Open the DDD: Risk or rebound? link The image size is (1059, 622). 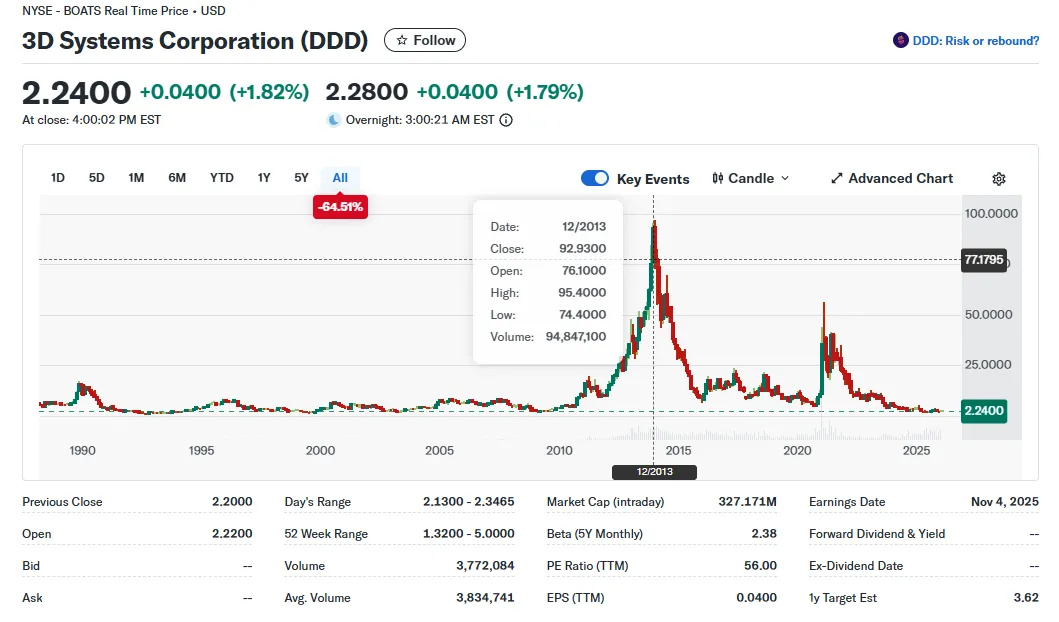pyautogui.click(x=975, y=41)
